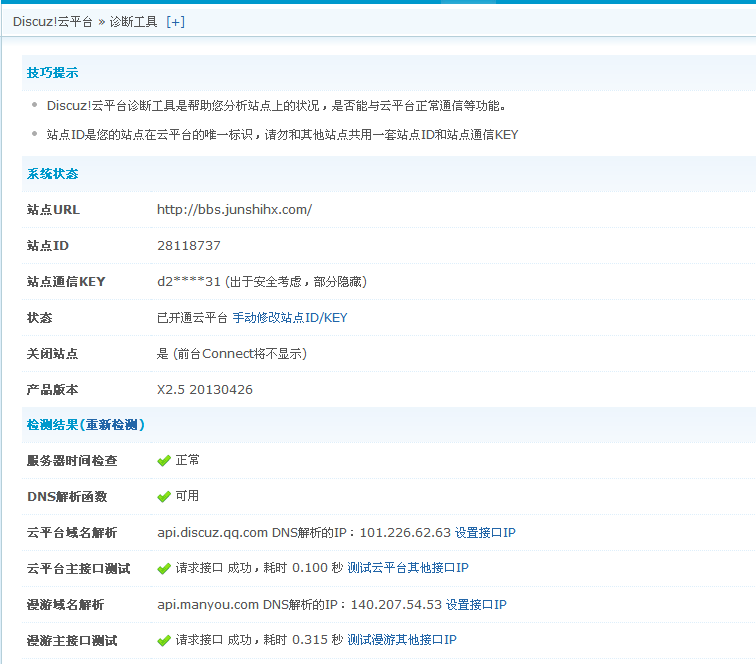Click checkmark icon in 漫游主接口测试 row
The image size is (756, 664).
point(164,641)
